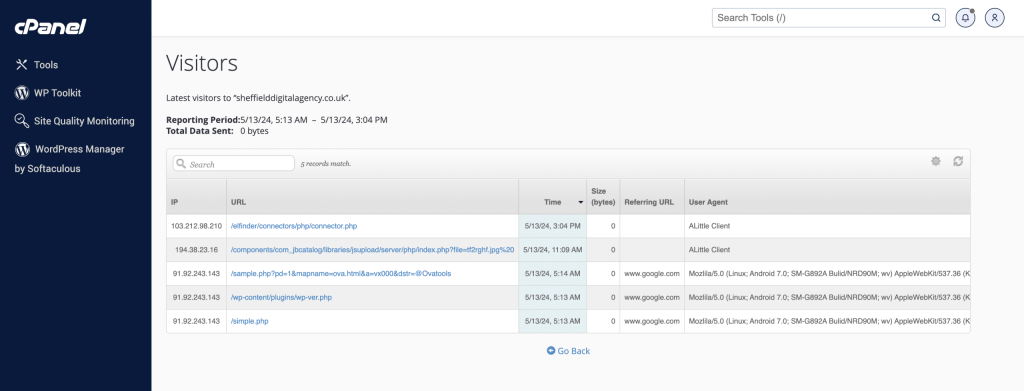The height and width of the screenshot is (391, 1024).
Task: Click the Site Quality Monitoring magnifier icon
Action: coord(22,121)
